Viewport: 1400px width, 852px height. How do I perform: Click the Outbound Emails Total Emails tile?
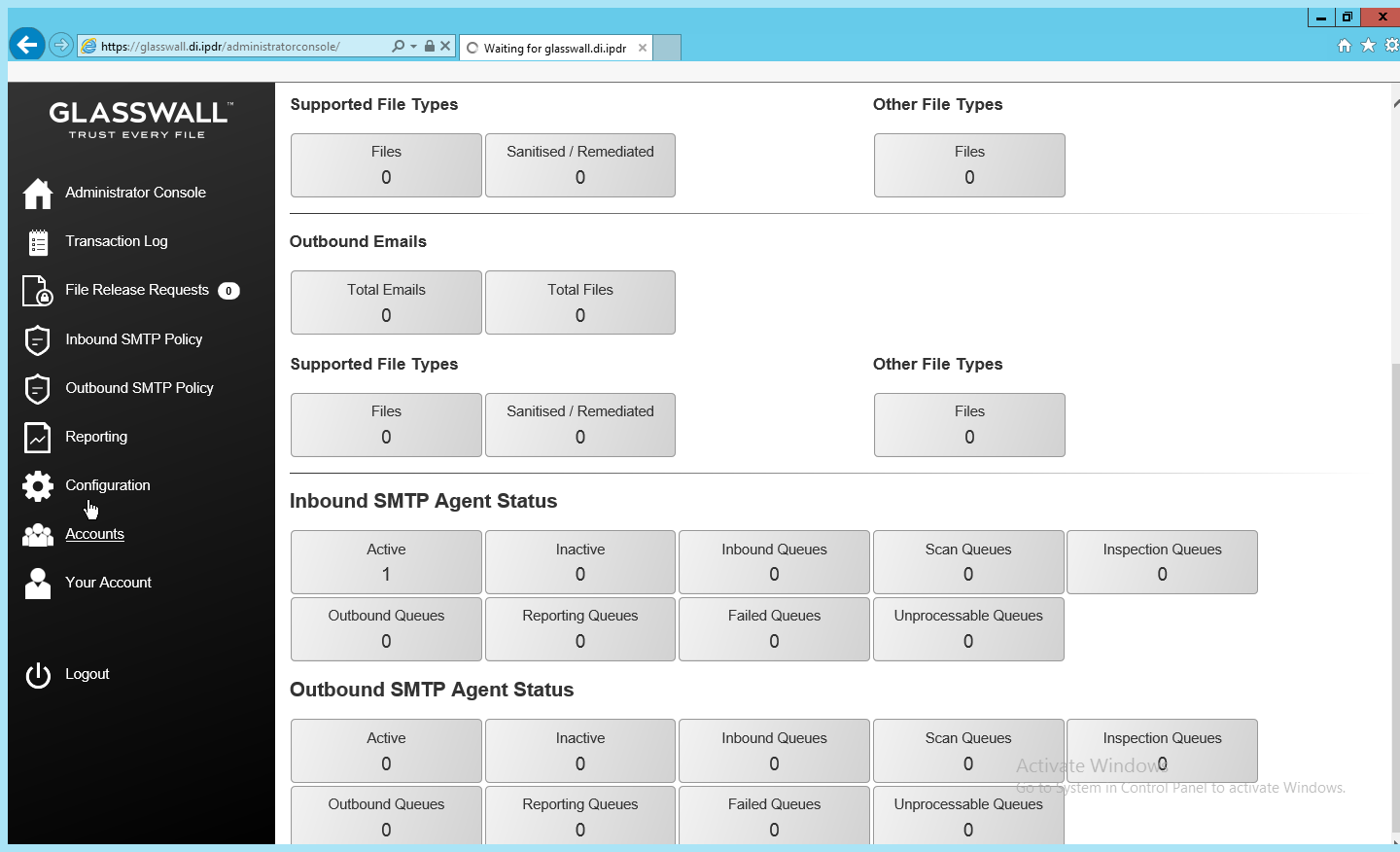pyautogui.click(x=386, y=302)
